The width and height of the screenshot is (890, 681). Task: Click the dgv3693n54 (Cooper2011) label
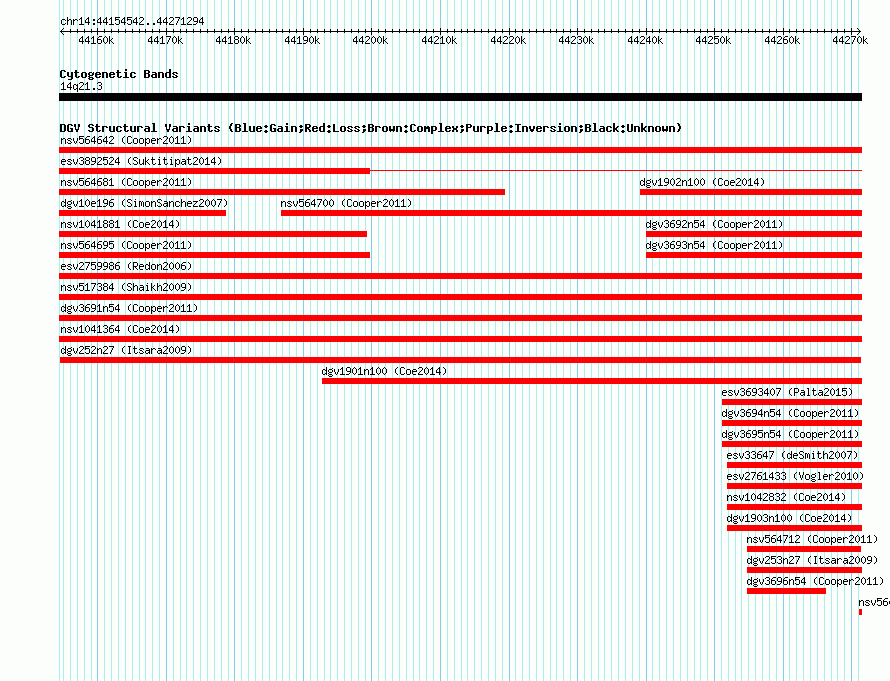coord(714,245)
